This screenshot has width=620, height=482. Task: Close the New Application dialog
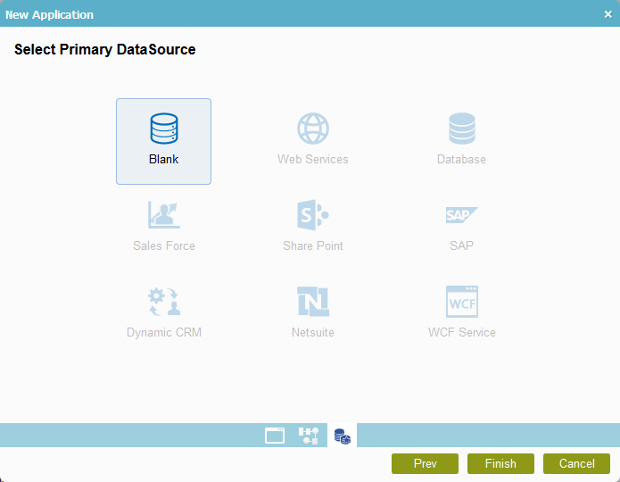click(608, 15)
